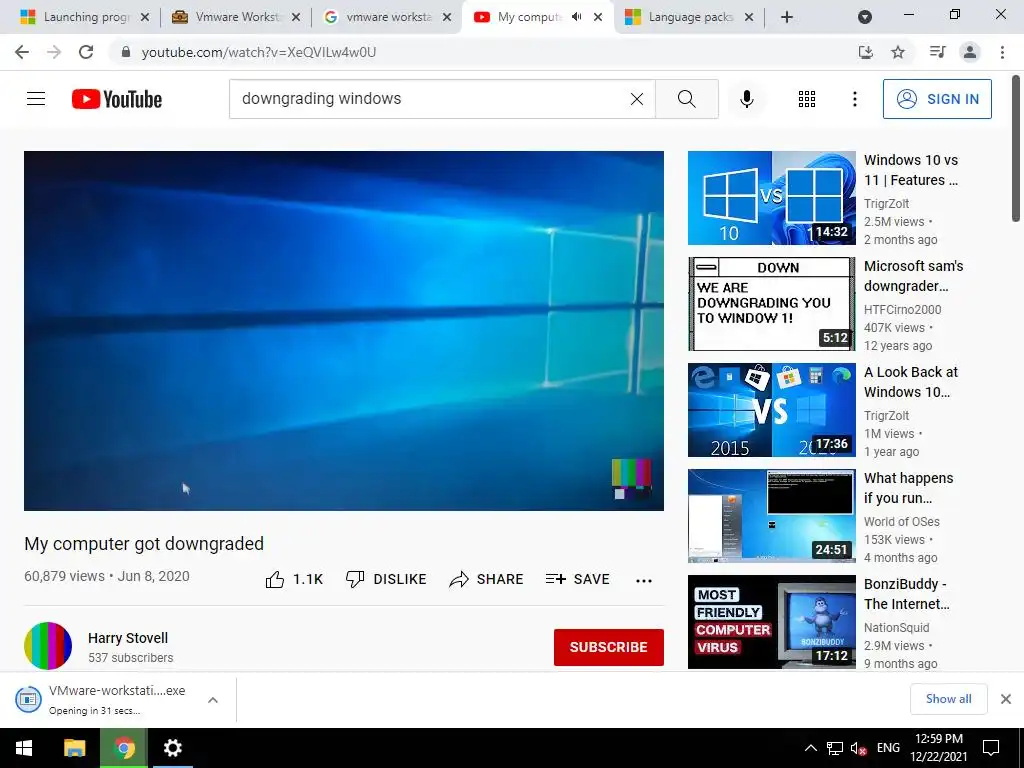Viewport: 1024px width, 768px height.
Task: Bookmark this page with the star icon
Action: (x=898, y=52)
